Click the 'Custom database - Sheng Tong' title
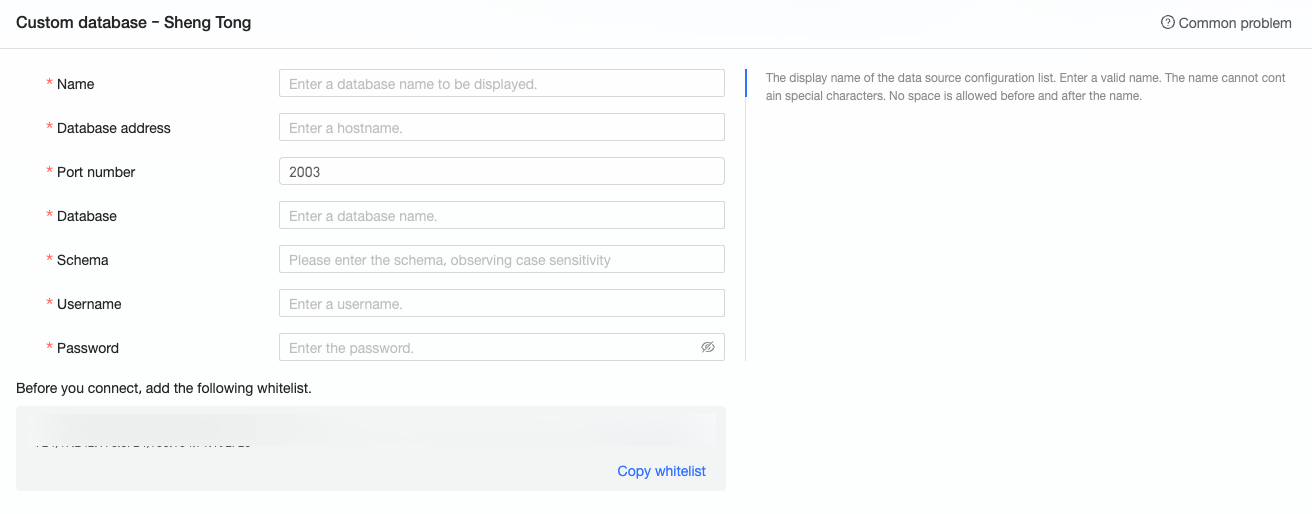 pos(133,23)
